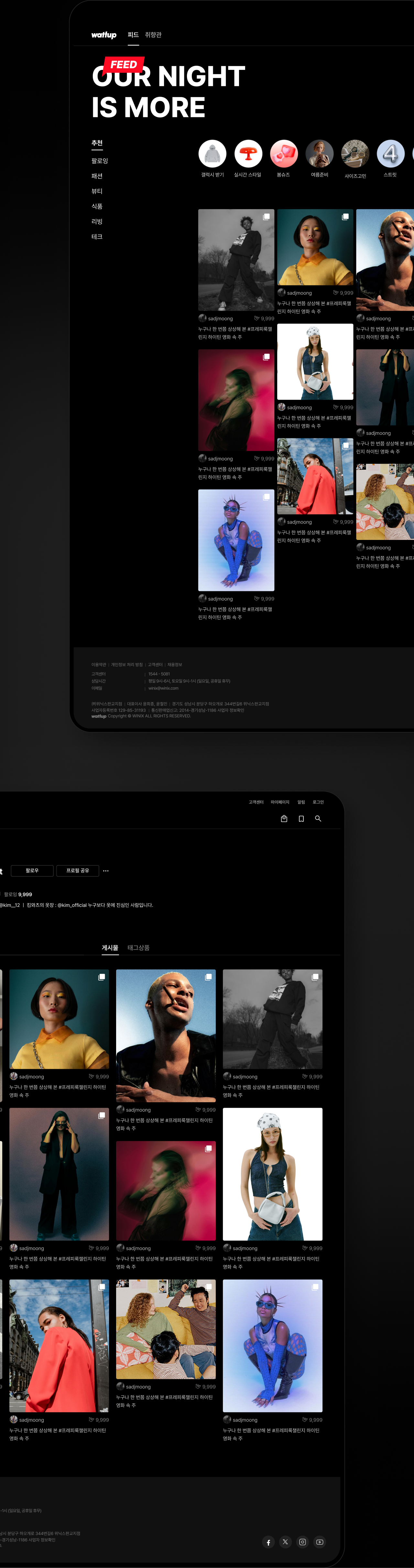This screenshot has height=1568, width=414.
Task: Open the Facebook link in footer
Action: tap(268, 1542)
